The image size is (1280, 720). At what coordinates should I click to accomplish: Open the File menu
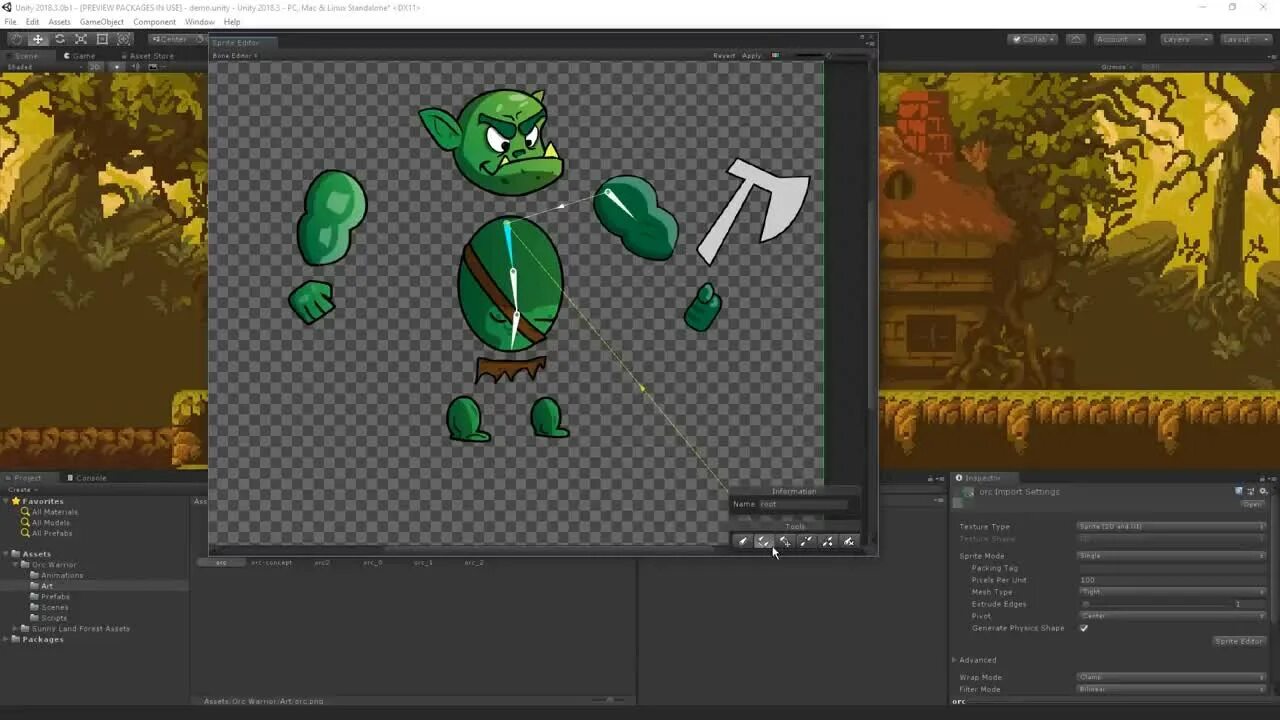click(x=10, y=22)
